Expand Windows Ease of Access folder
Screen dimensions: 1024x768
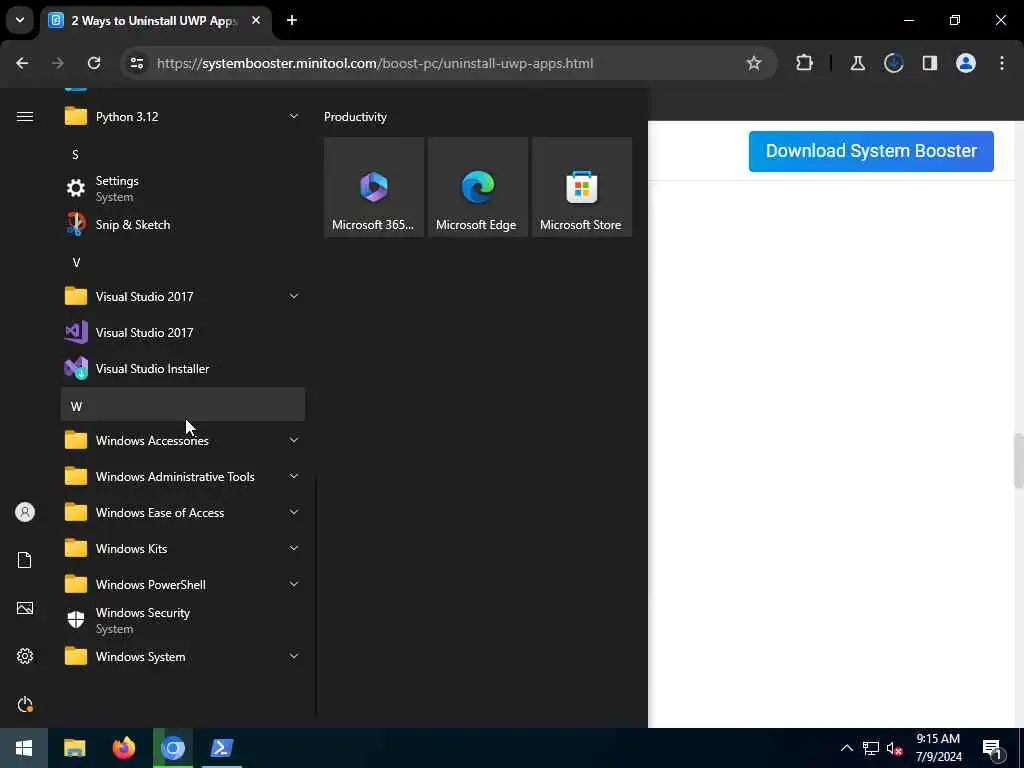pyautogui.click(x=183, y=513)
